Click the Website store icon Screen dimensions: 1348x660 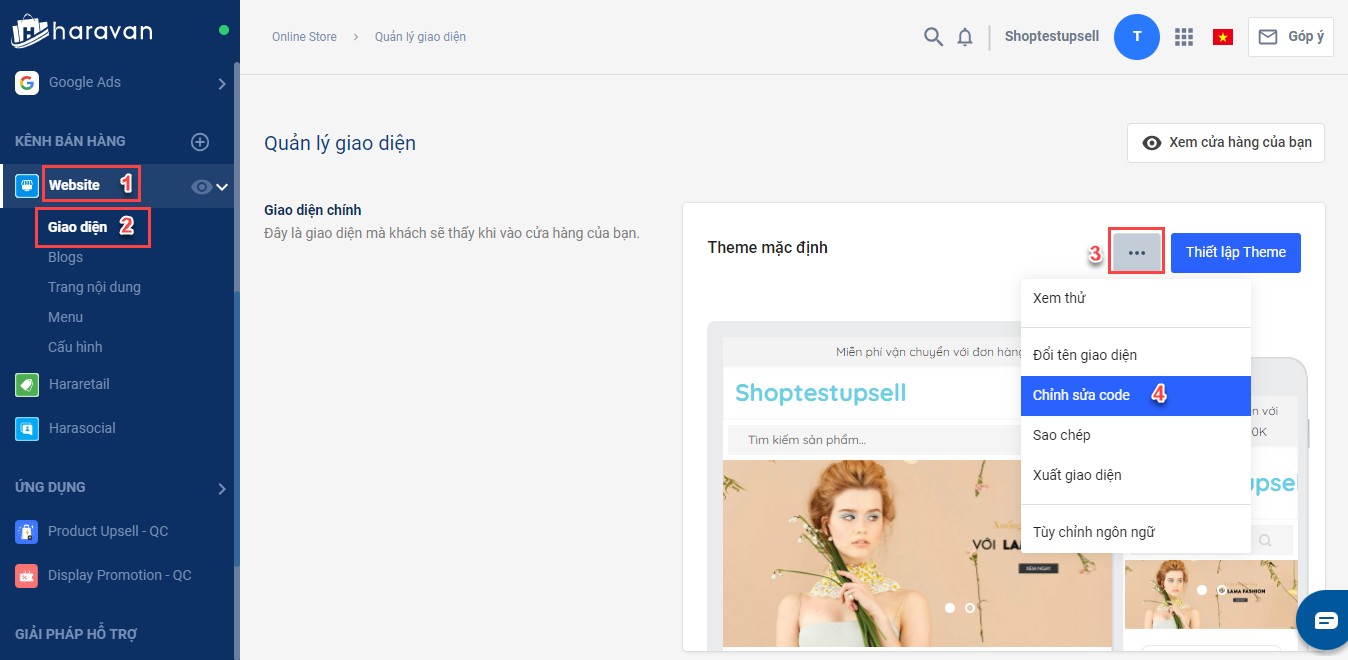[x=27, y=185]
